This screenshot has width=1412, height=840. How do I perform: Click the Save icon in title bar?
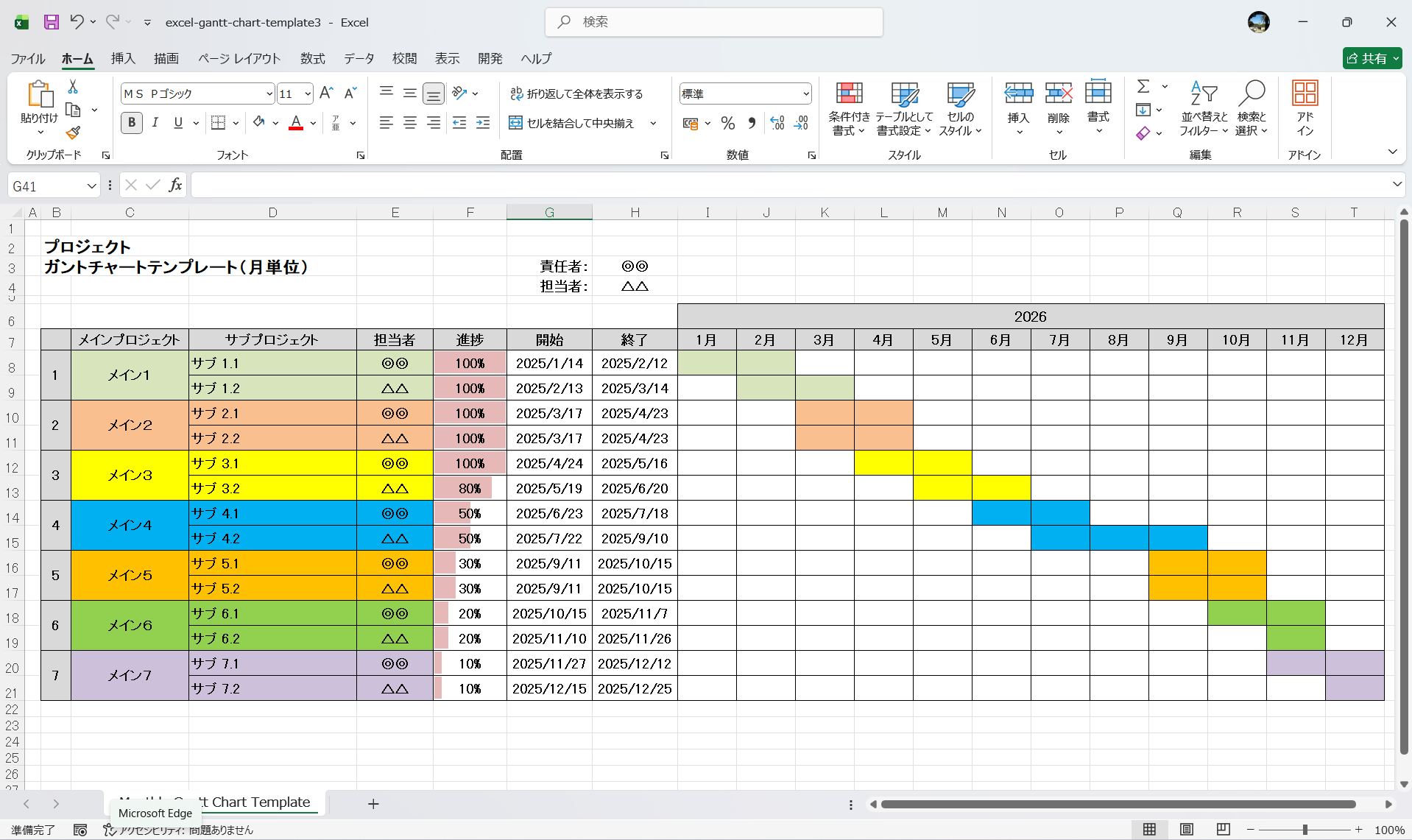(51, 22)
